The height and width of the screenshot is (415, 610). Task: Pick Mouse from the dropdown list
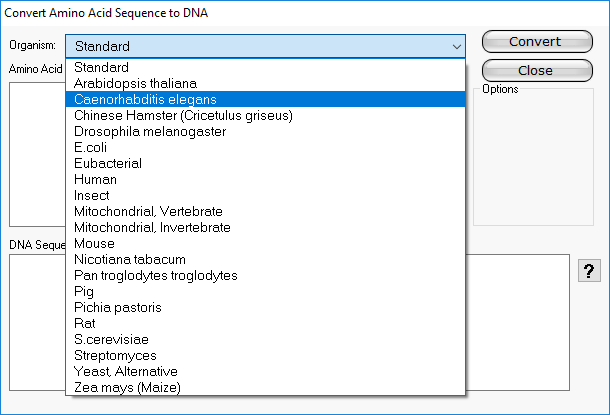coord(94,243)
